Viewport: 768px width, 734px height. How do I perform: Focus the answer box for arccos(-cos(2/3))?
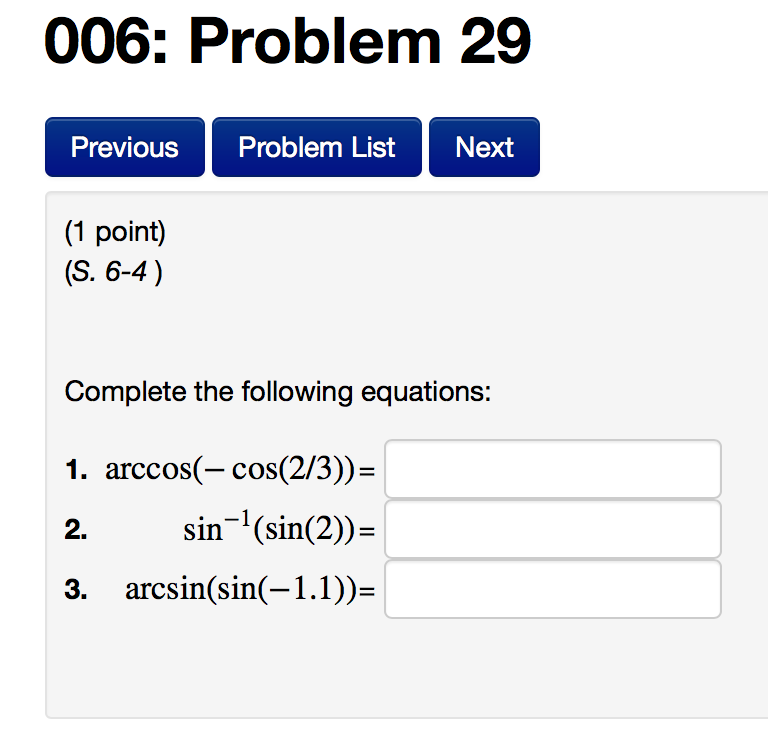pos(552,469)
